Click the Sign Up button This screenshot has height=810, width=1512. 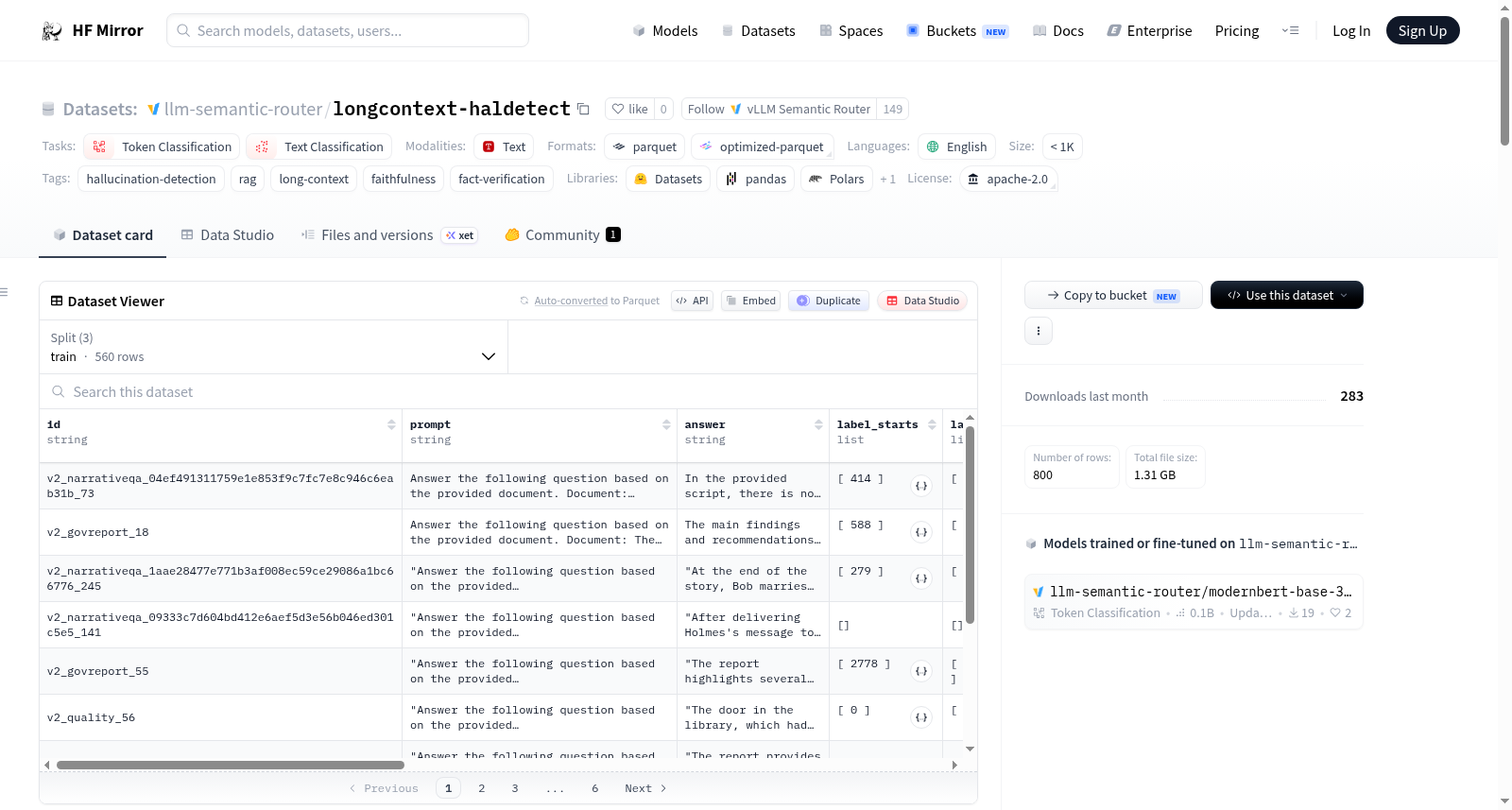point(1422,31)
